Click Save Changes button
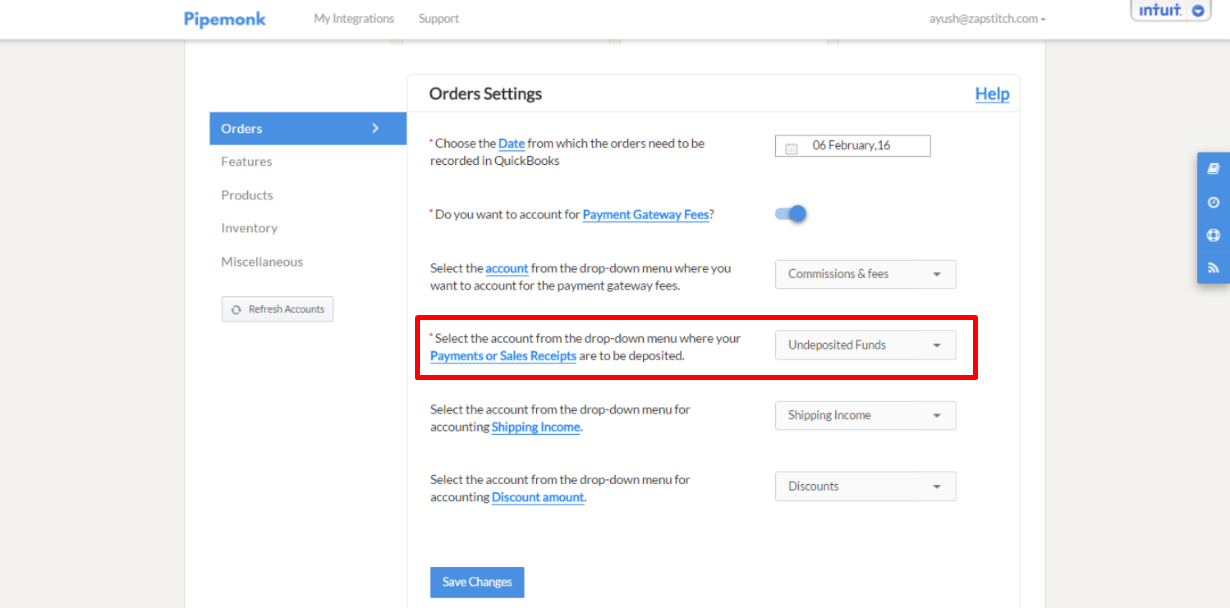 tap(477, 582)
